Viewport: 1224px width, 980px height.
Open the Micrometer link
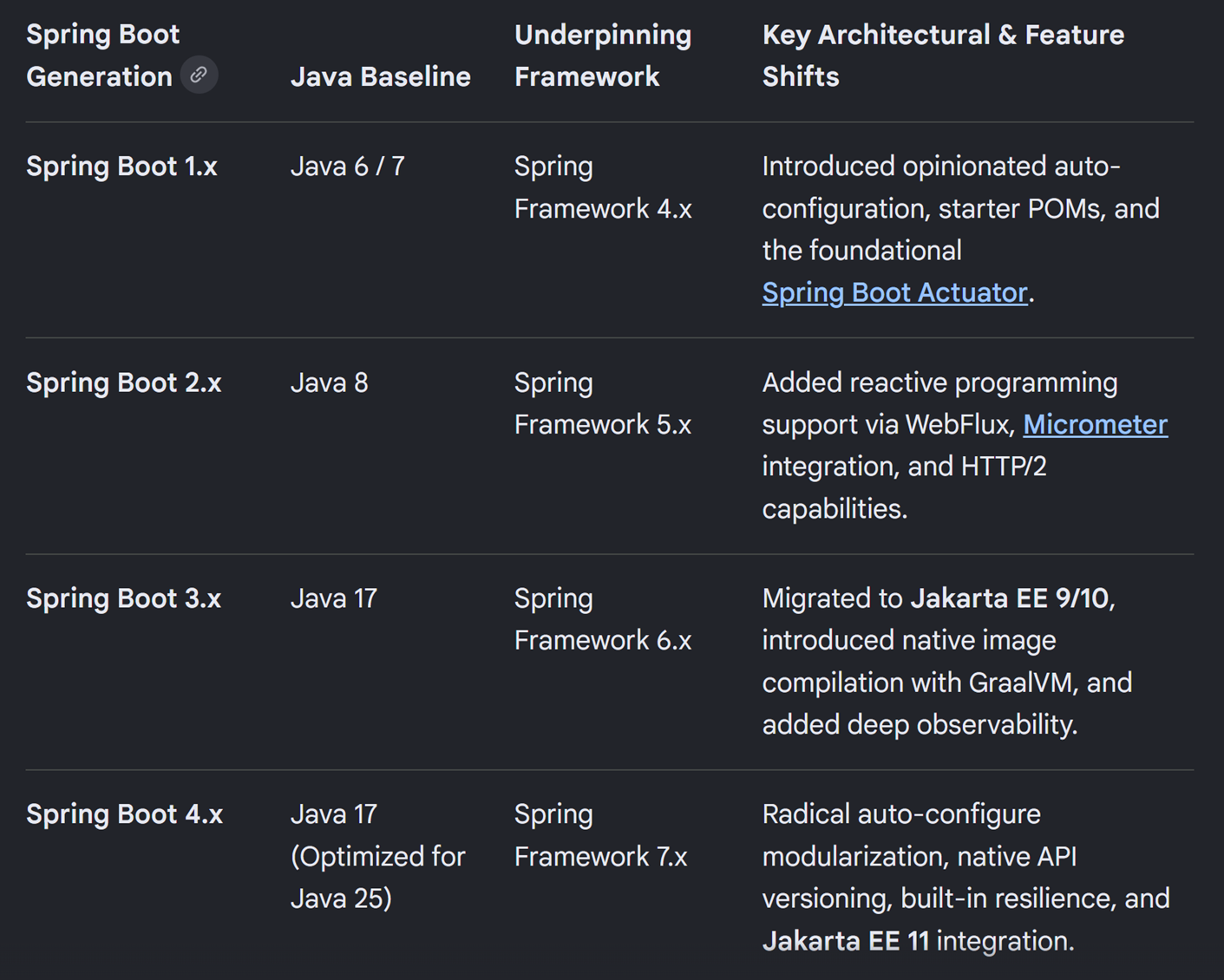[x=1096, y=424]
